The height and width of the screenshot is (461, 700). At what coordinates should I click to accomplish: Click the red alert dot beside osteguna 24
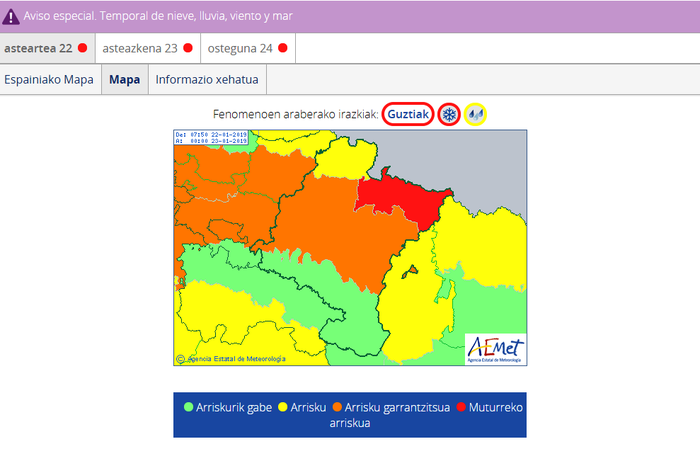(x=283, y=48)
